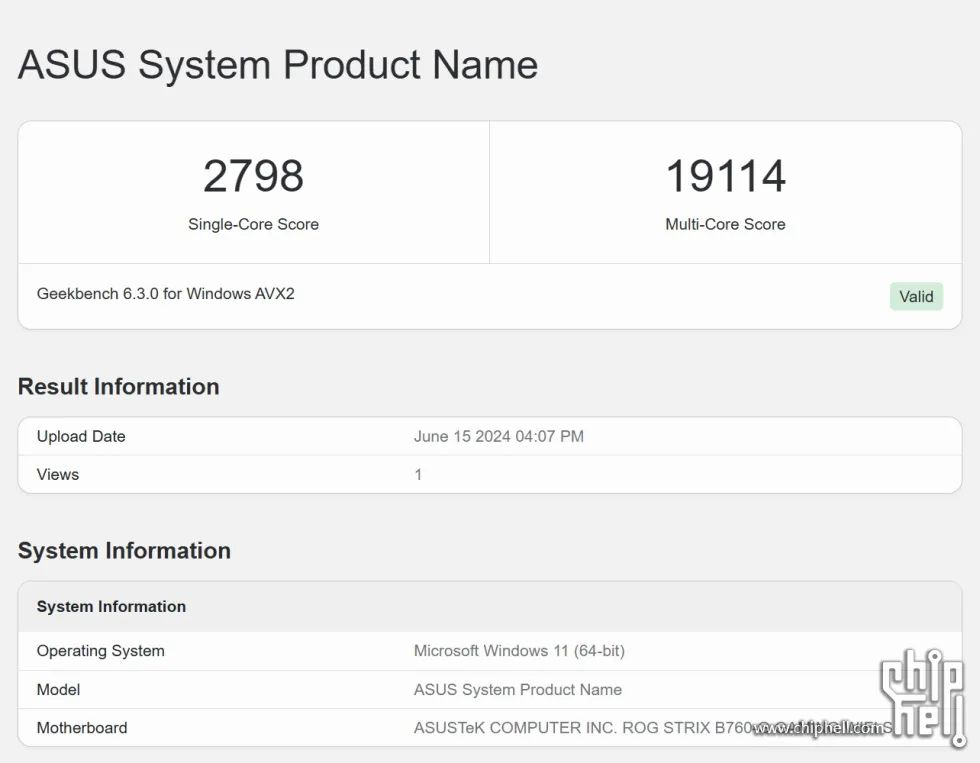
Task: Click the Model row value ASUS System Product Name
Action: coord(518,689)
